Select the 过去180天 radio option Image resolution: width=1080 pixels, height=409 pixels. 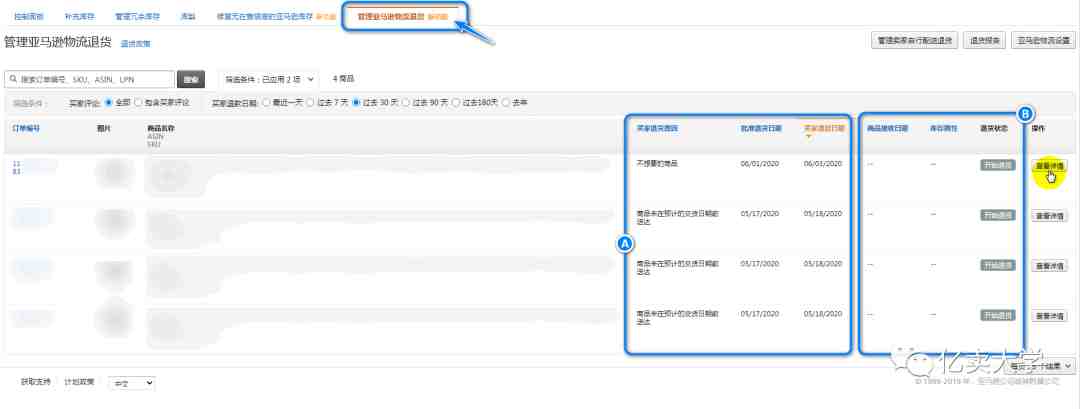point(456,103)
